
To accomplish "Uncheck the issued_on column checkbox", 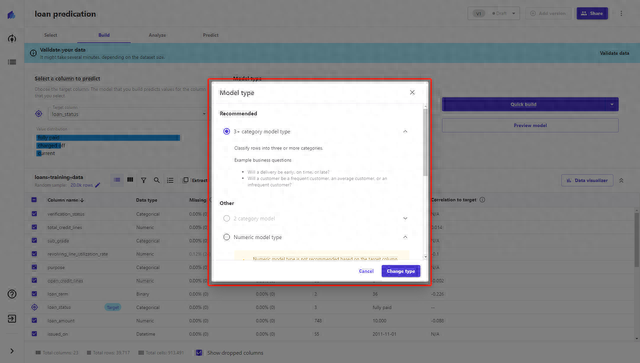I will click(x=34, y=334).
